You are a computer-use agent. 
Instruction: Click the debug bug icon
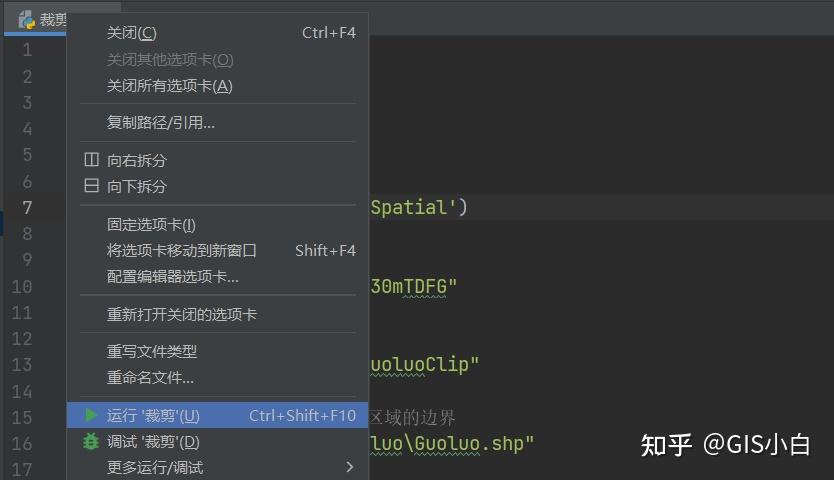91,441
